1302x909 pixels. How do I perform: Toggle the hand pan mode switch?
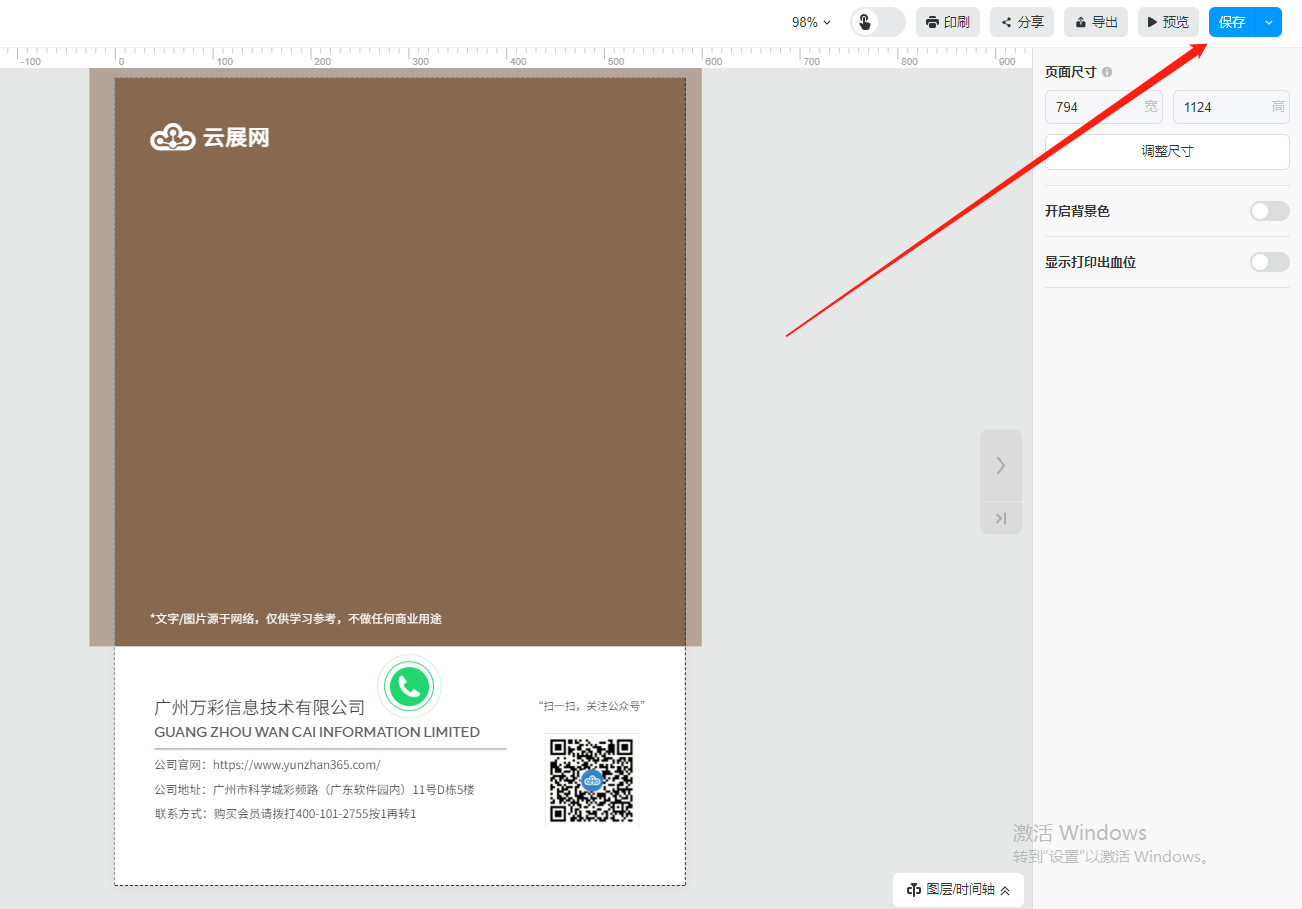click(x=877, y=22)
